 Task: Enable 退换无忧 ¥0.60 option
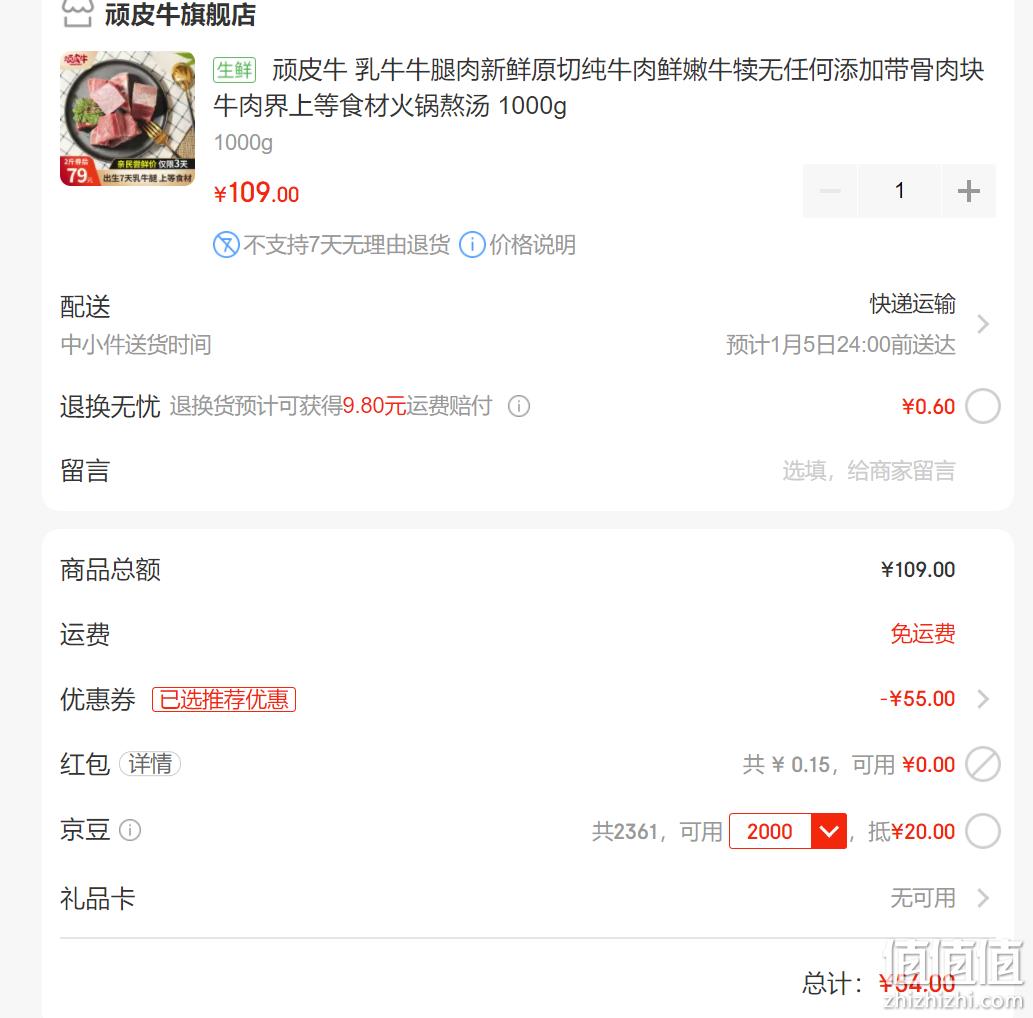[x=982, y=406]
